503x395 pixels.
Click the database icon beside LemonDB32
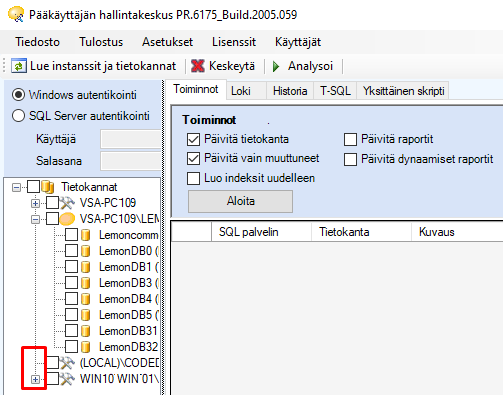click(86, 347)
